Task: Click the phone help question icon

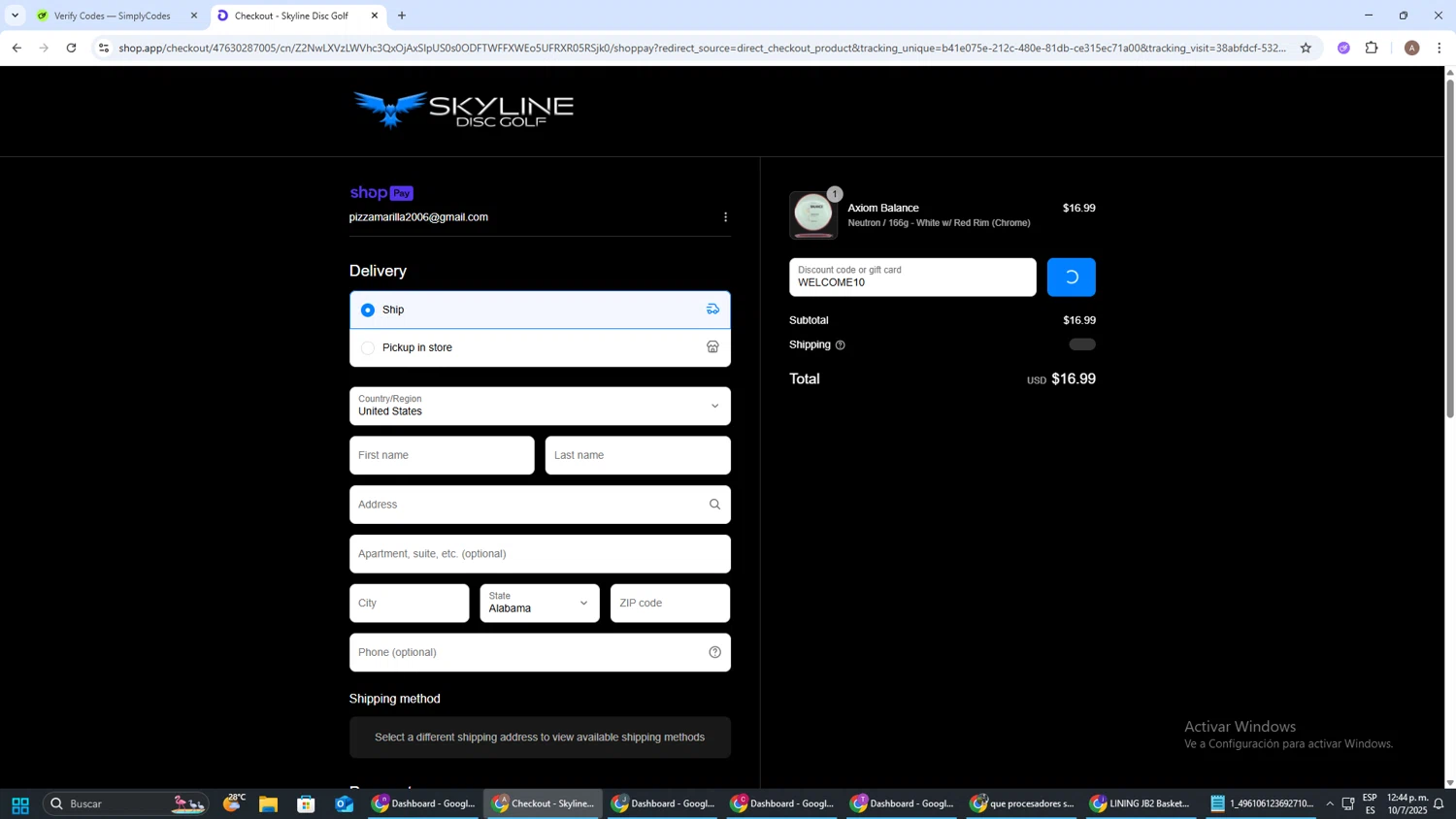Action: (714, 652)
